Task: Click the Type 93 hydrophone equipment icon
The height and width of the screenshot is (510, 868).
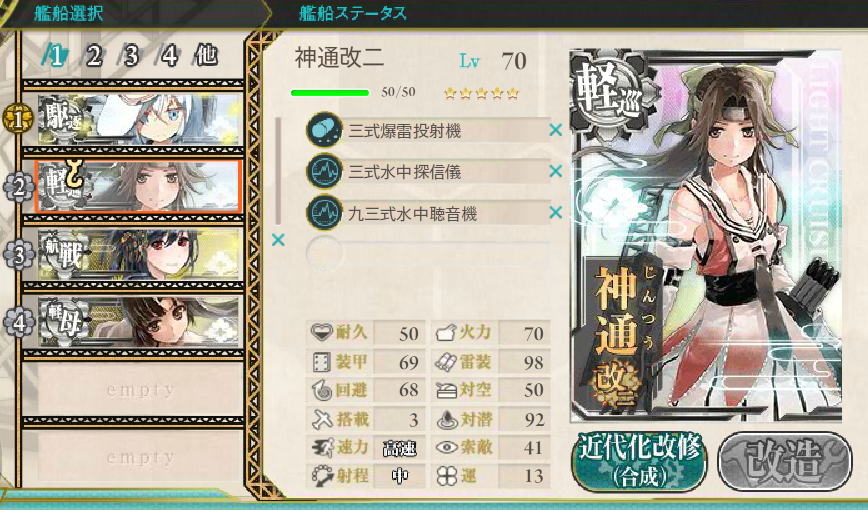Action: tap(324, 213)
